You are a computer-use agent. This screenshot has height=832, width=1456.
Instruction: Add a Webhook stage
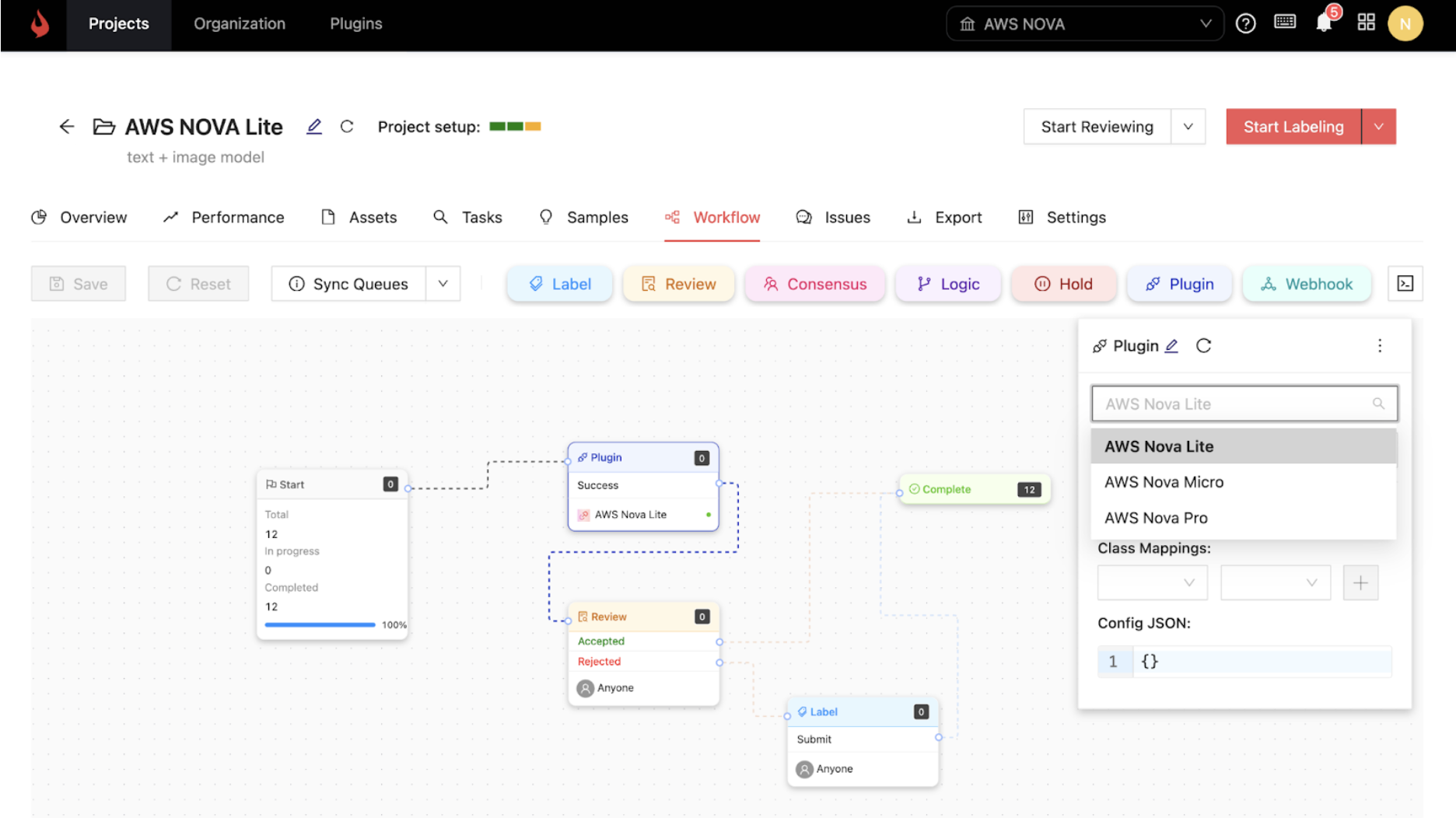click(1307, 284)
